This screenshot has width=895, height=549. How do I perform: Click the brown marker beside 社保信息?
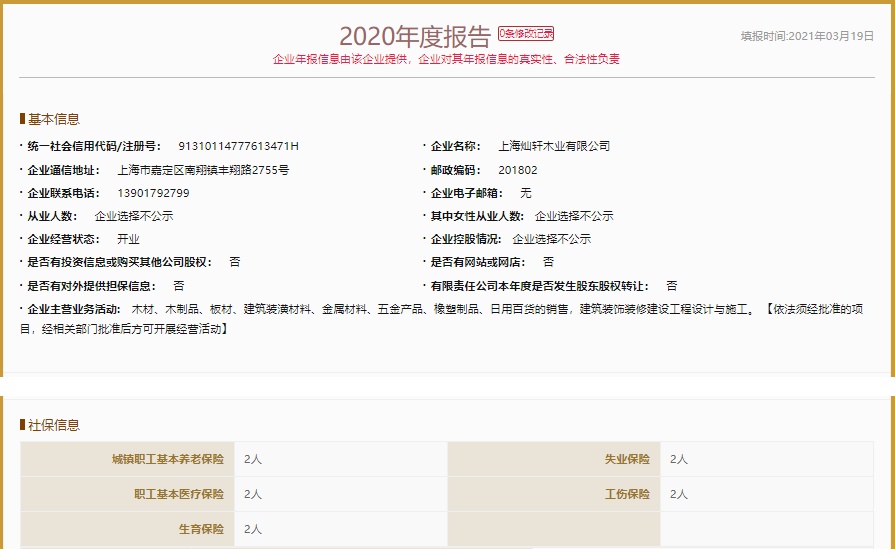22,425
